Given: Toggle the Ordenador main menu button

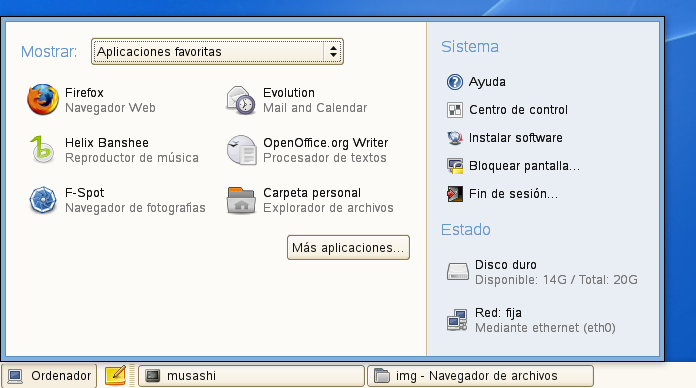Looking at the screenshot, I should pos(49,376).
